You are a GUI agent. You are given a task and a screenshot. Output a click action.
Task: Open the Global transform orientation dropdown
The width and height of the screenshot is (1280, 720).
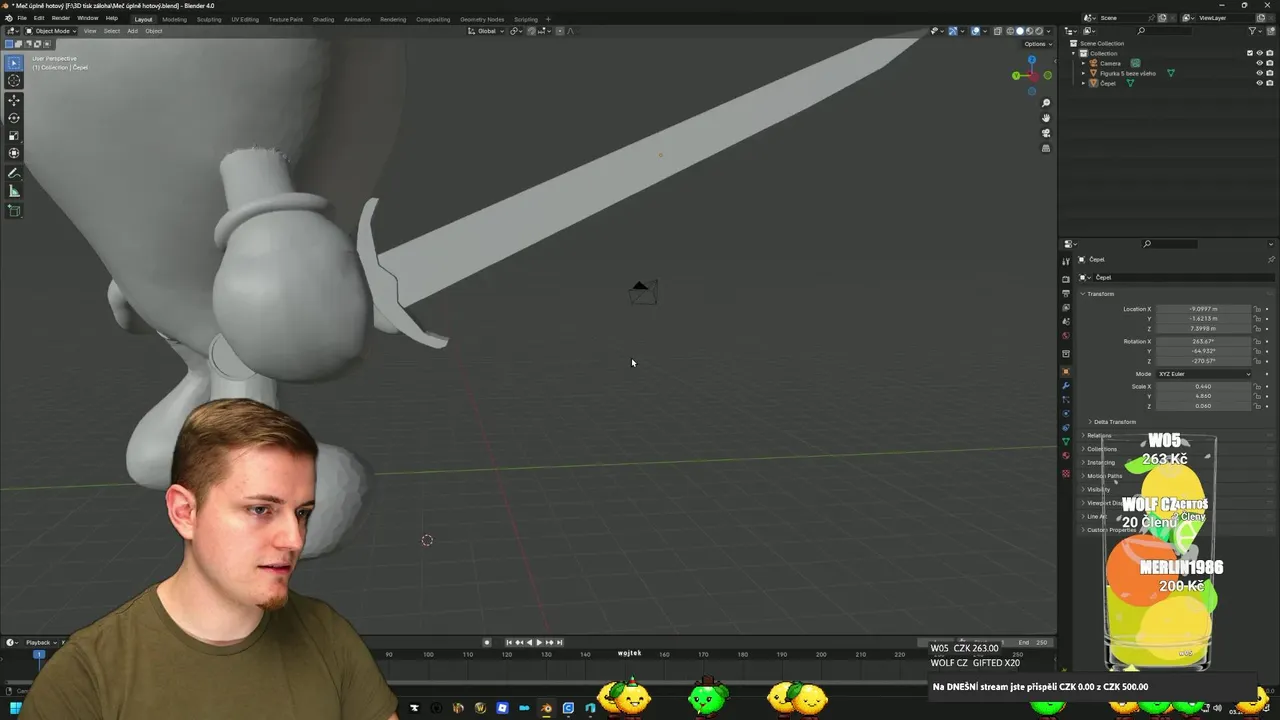tap(487, 31)
